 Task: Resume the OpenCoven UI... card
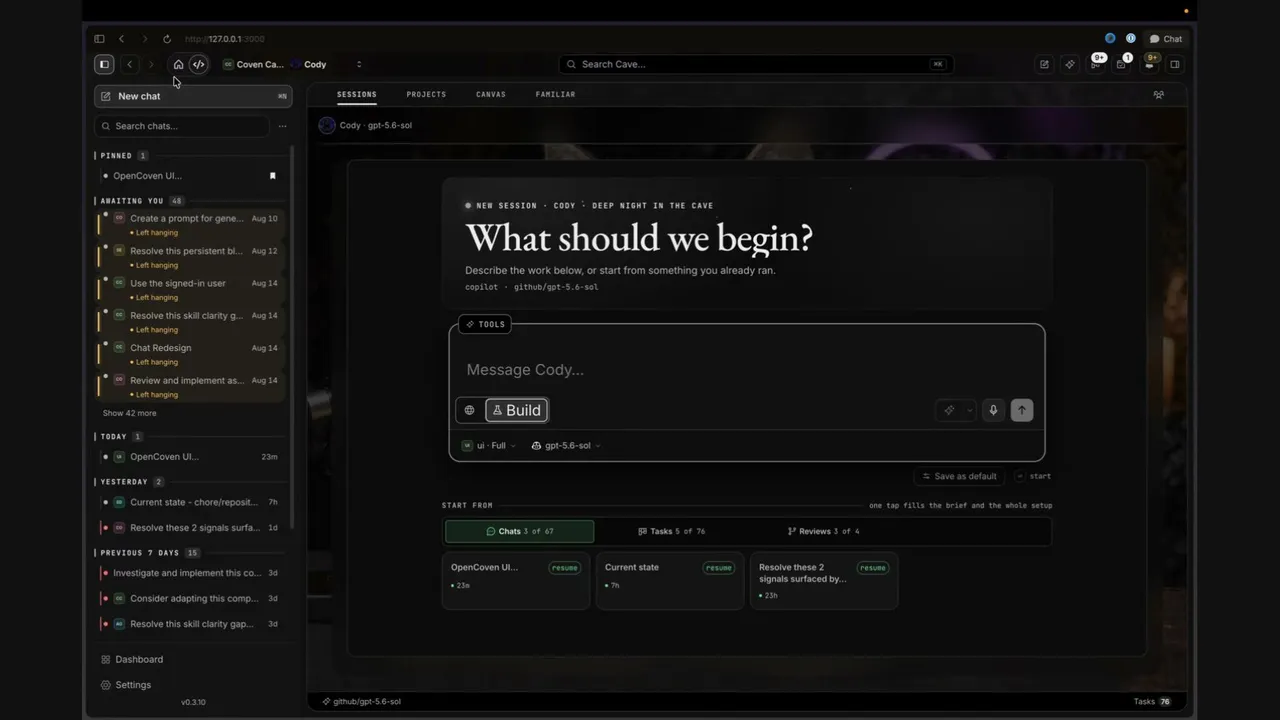pyautogui.click(x=565, y=568)
